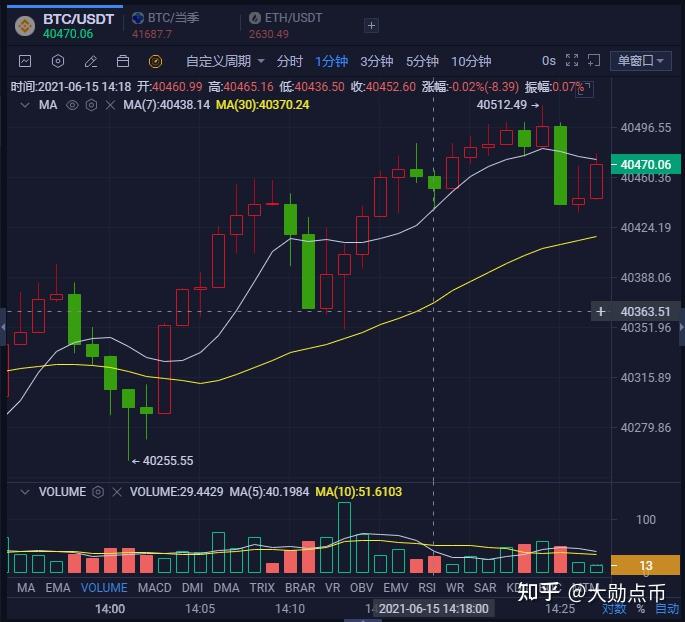This screenshot has width=685, height=622.
Task: Select the 3分钟 interval
Action: [377, 61]
